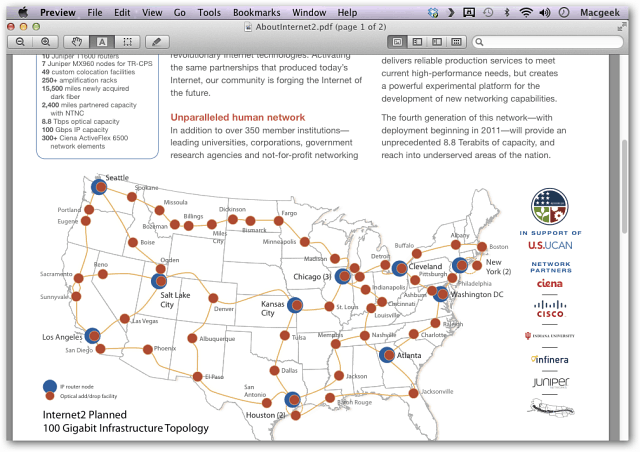This screenshot has width=640, height=452.
Task: Click the Time Machine menu bar icon
Action: coord(488,13)
